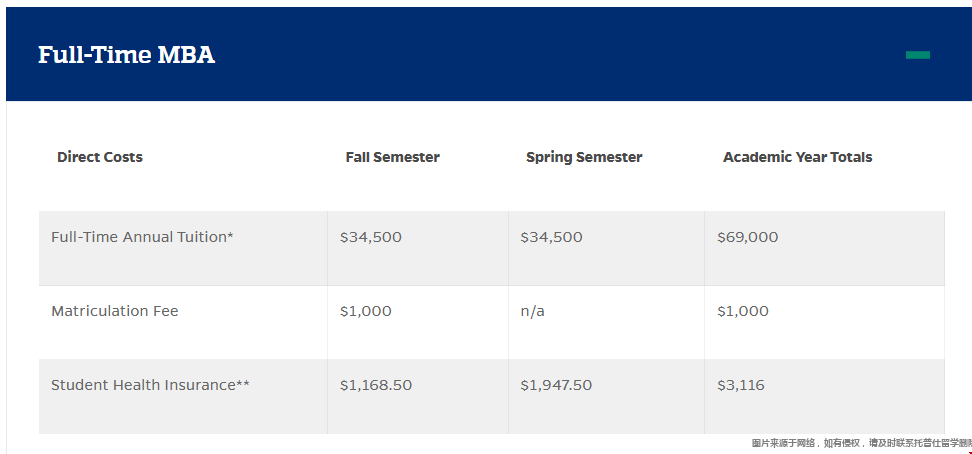
Task: Click the fall semester $34,500 tuition cell
Action: pos(371,237)
